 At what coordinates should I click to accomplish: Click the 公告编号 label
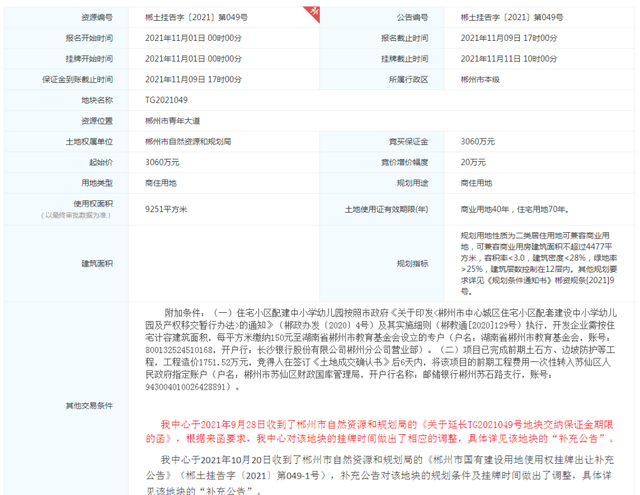[x=412, y=18]
